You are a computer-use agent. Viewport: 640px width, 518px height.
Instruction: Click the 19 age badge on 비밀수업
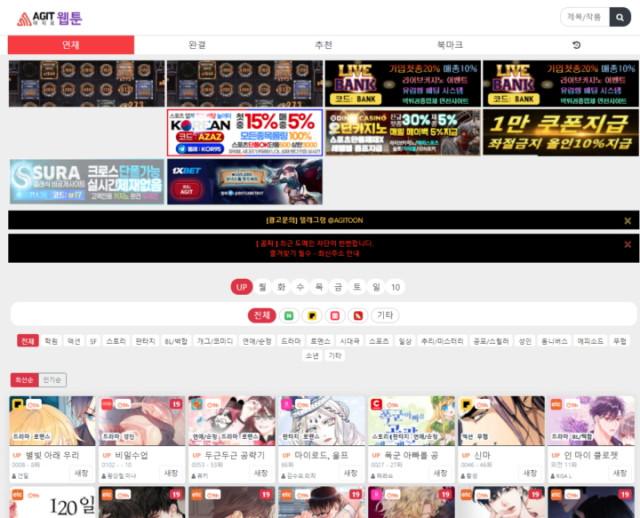coord(176,404)
